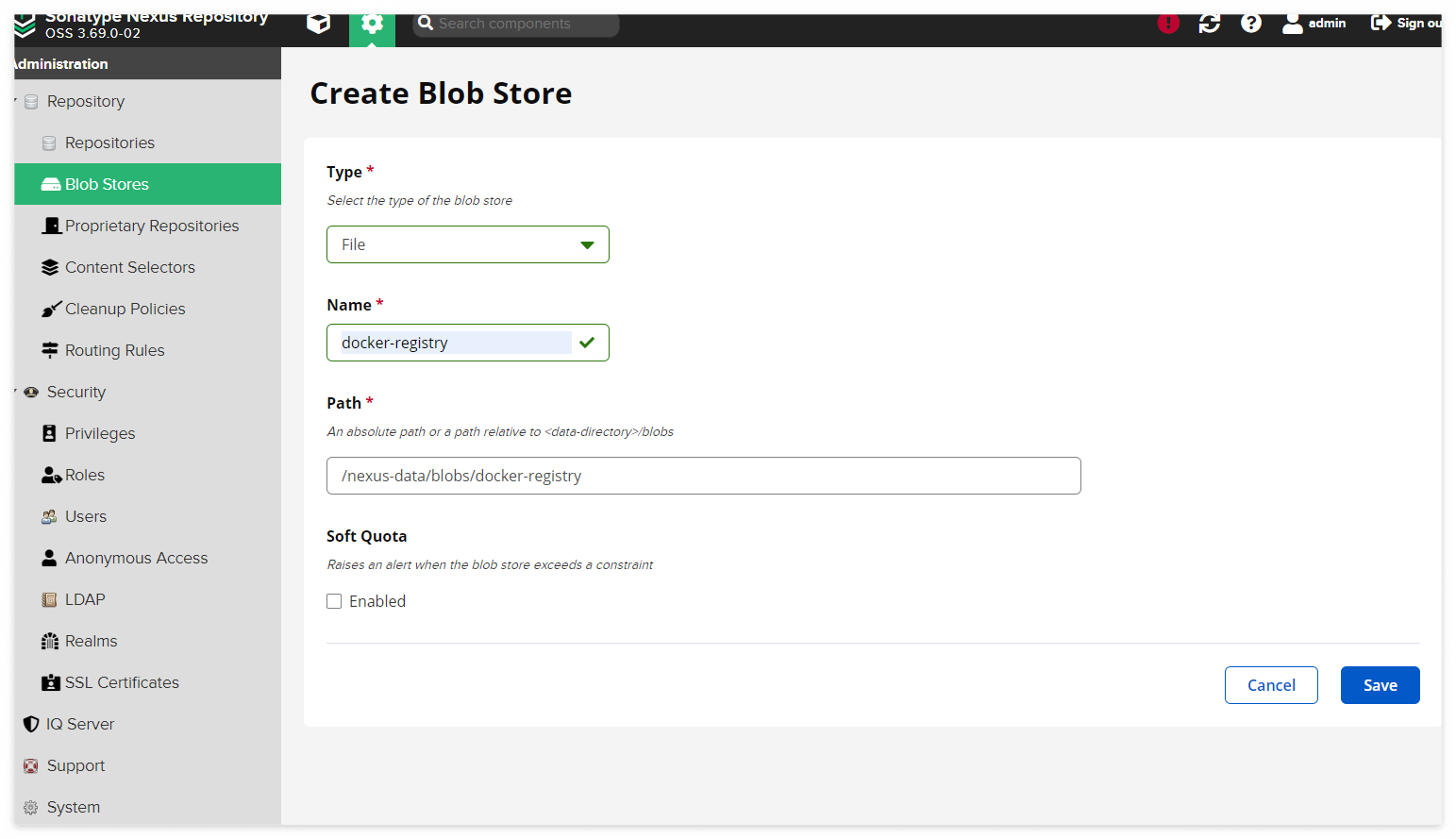Click the Sign out icon
The width and height of the screenshot is (1456, 839).
[1381, 23]
